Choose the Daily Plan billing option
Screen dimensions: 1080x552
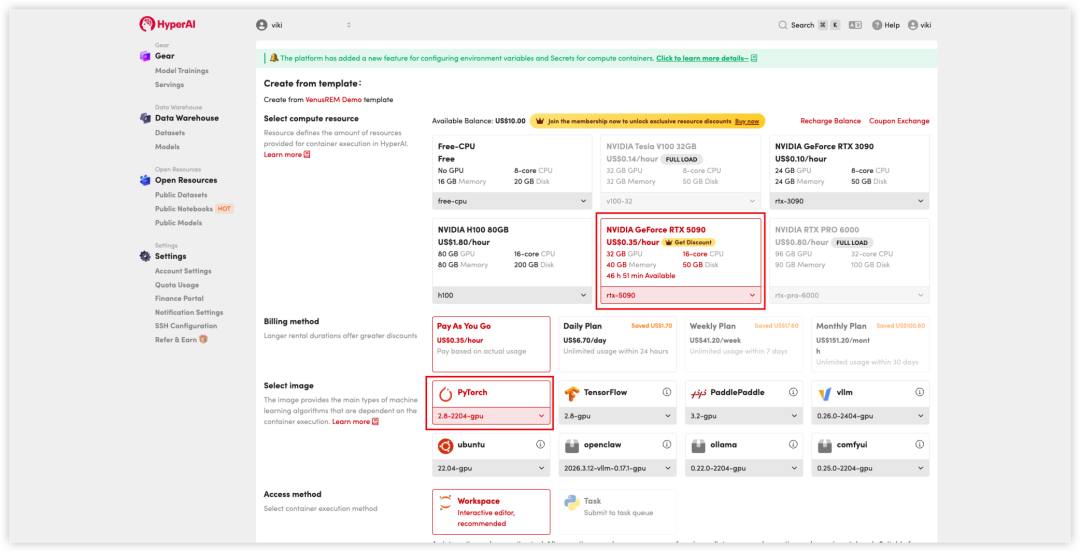tap(618, 344)
